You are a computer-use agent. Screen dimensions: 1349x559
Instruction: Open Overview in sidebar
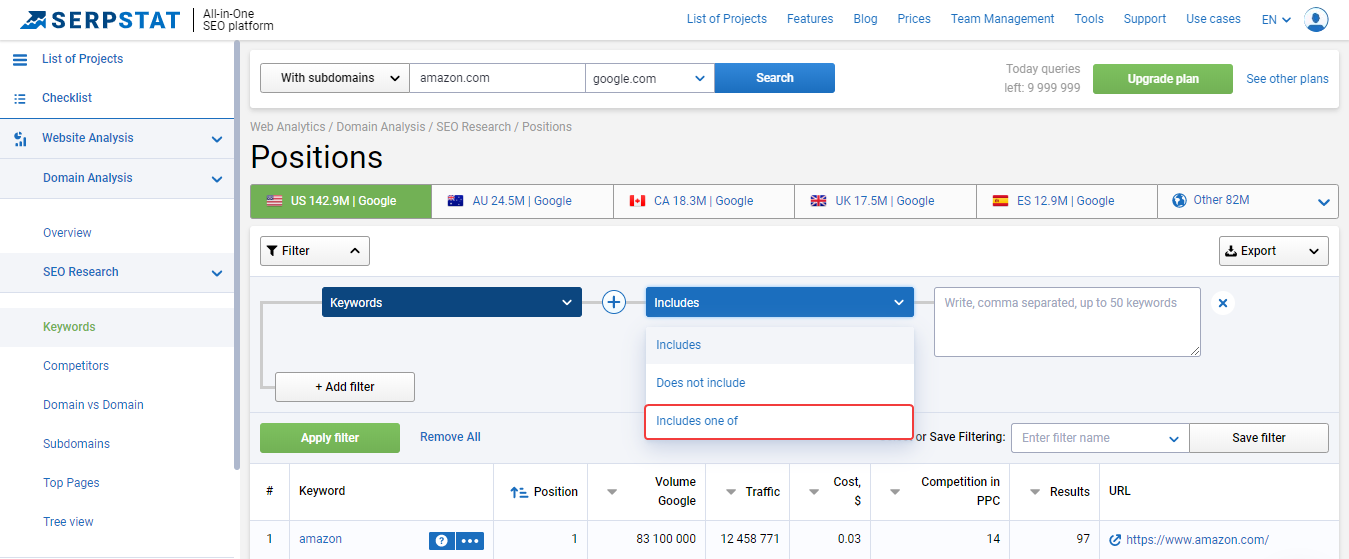(67, 233)
